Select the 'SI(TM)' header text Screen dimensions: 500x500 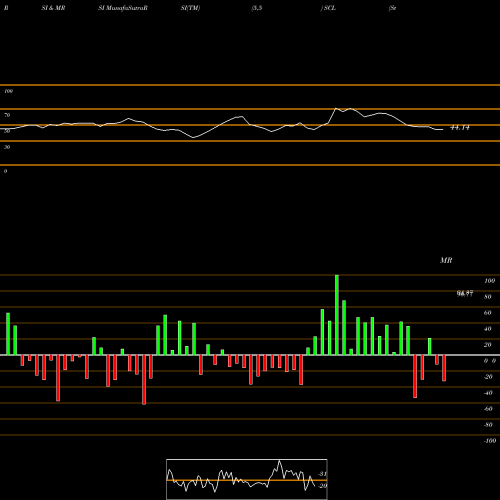pos(190,8)
